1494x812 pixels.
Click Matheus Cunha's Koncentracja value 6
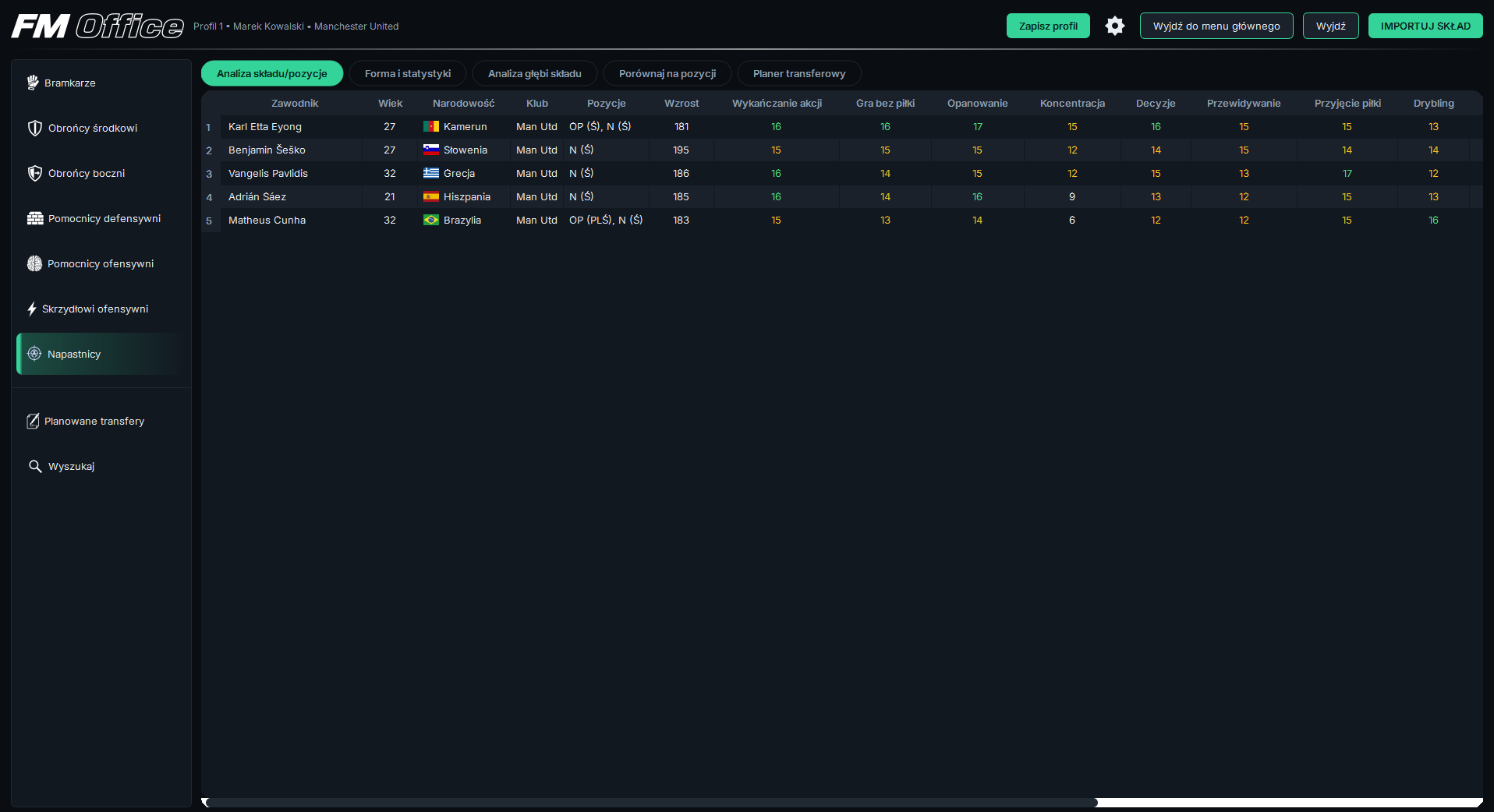point(1072,220)
